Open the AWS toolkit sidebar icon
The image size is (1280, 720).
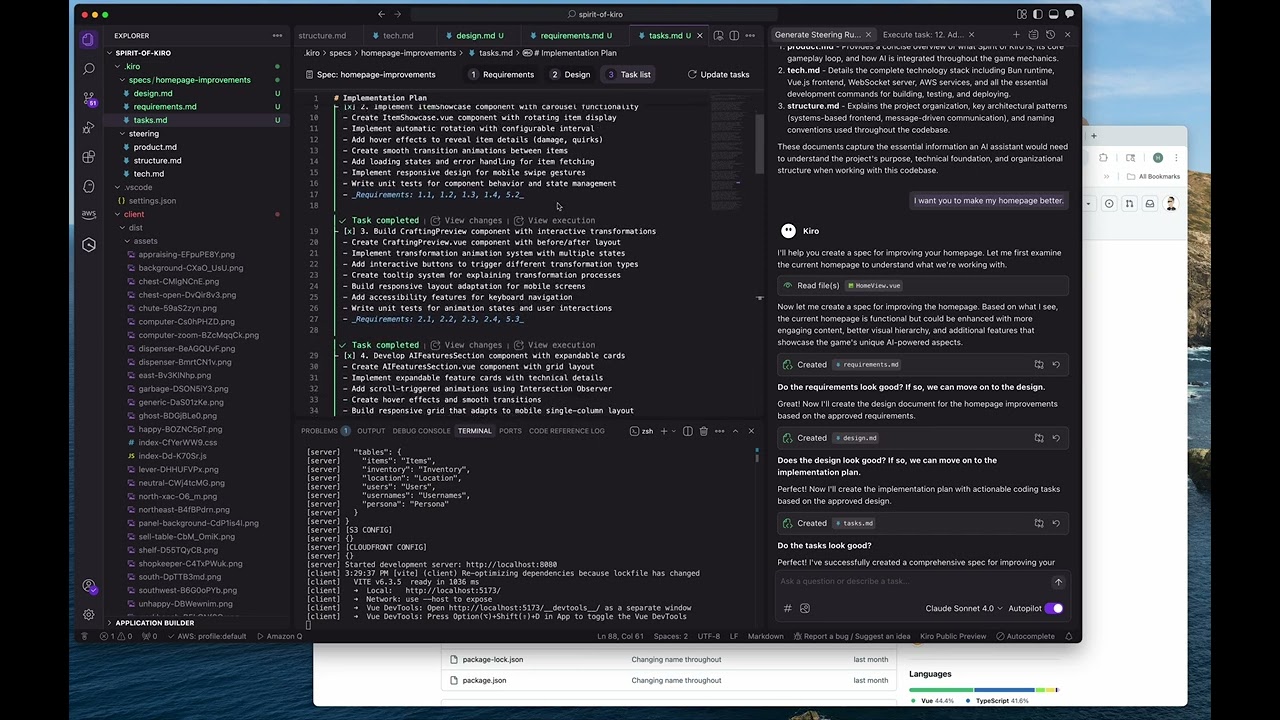click(x=88, y=214)
